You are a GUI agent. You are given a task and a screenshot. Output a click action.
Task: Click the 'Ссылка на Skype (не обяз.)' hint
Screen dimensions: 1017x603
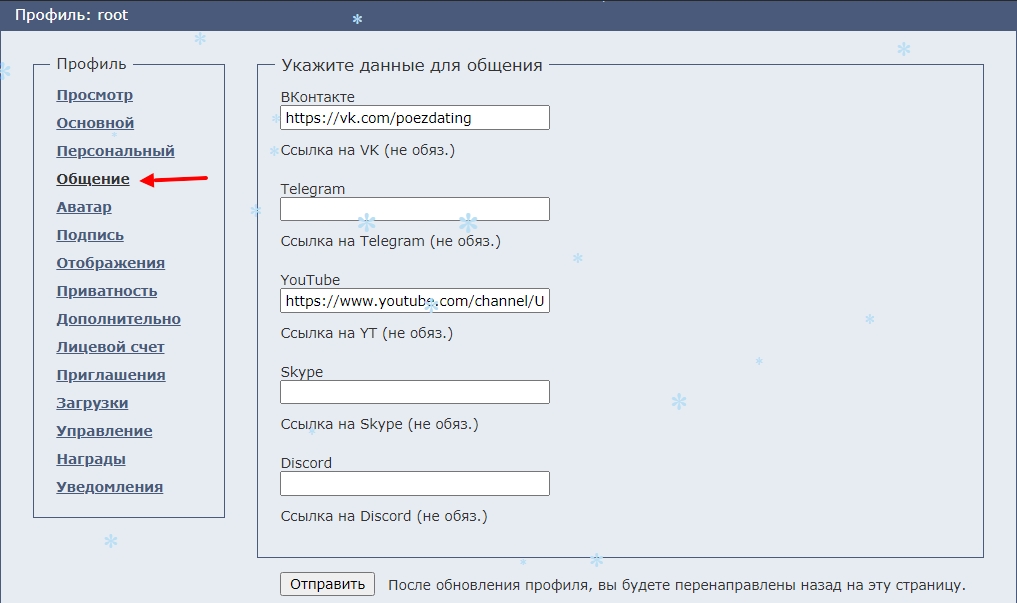[x=379, y=424]
